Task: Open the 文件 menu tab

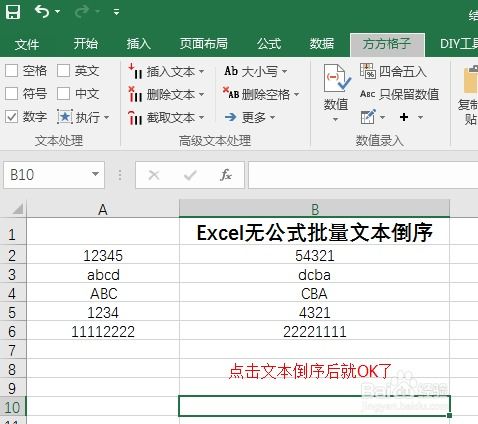Action: click(27, 44)
